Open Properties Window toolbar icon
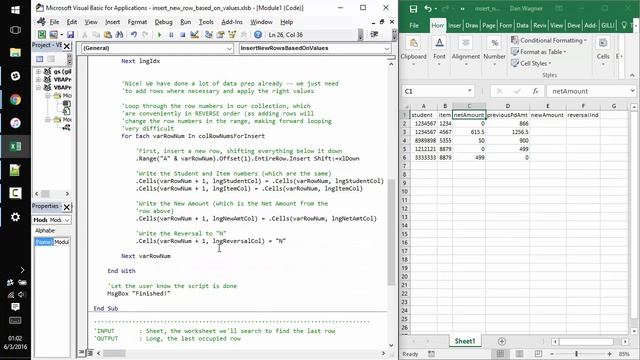The height and width of the screenshot is (360, 640). point(220,35)
